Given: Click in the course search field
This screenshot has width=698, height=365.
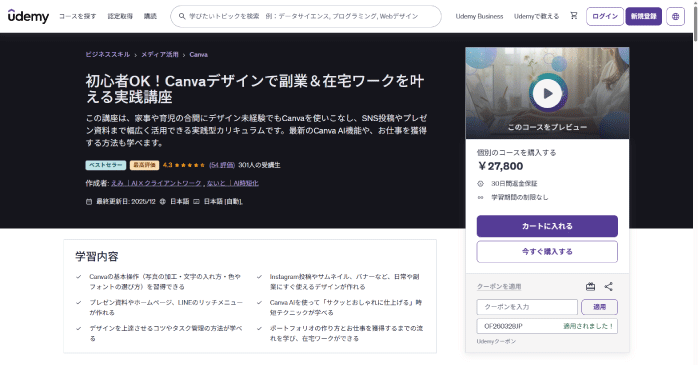Looking at the screenshot, I should [x=306, y=16].
